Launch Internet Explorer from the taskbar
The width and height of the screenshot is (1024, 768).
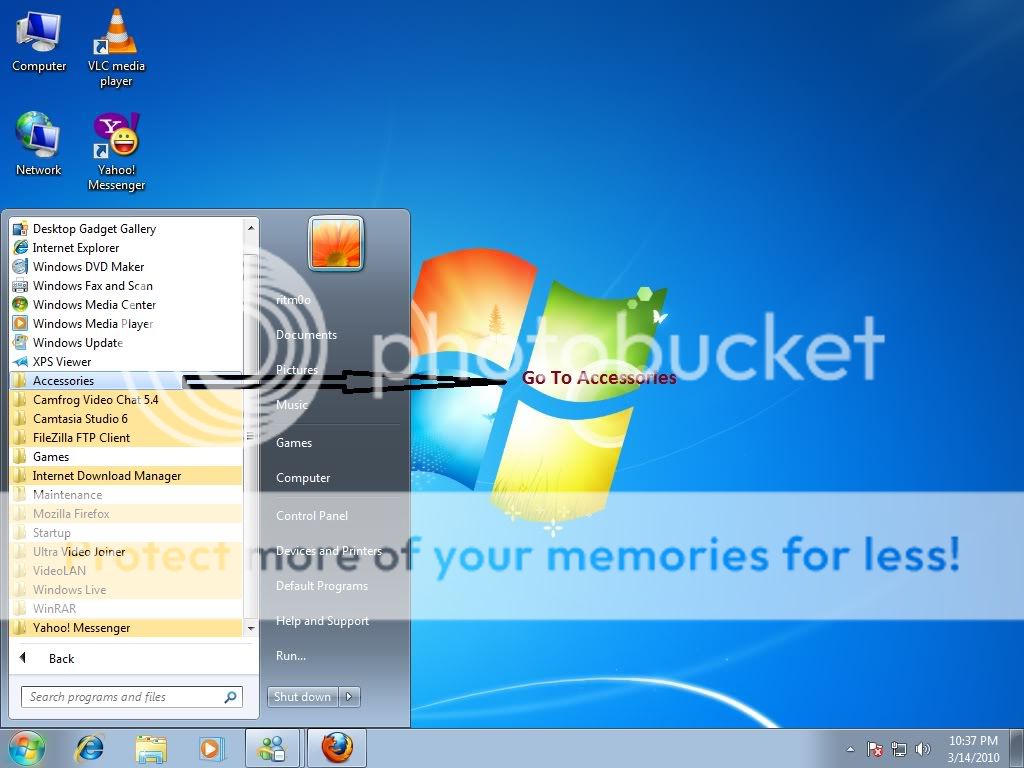91,747
